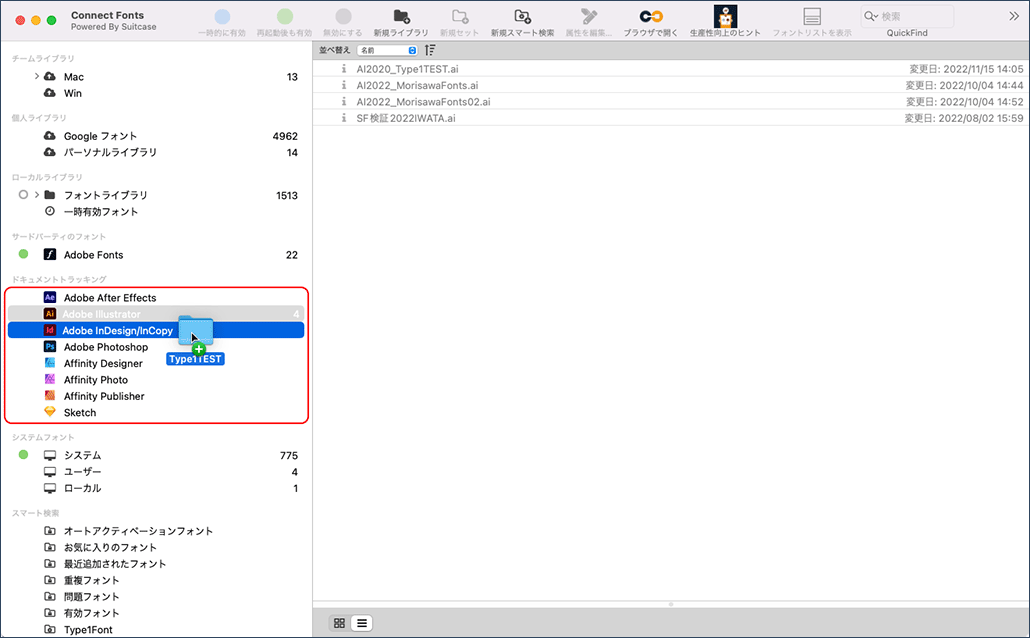This screenshot has width=1030, height=638.
Task: Click the Google フォント count 4962
Action: 285,136
